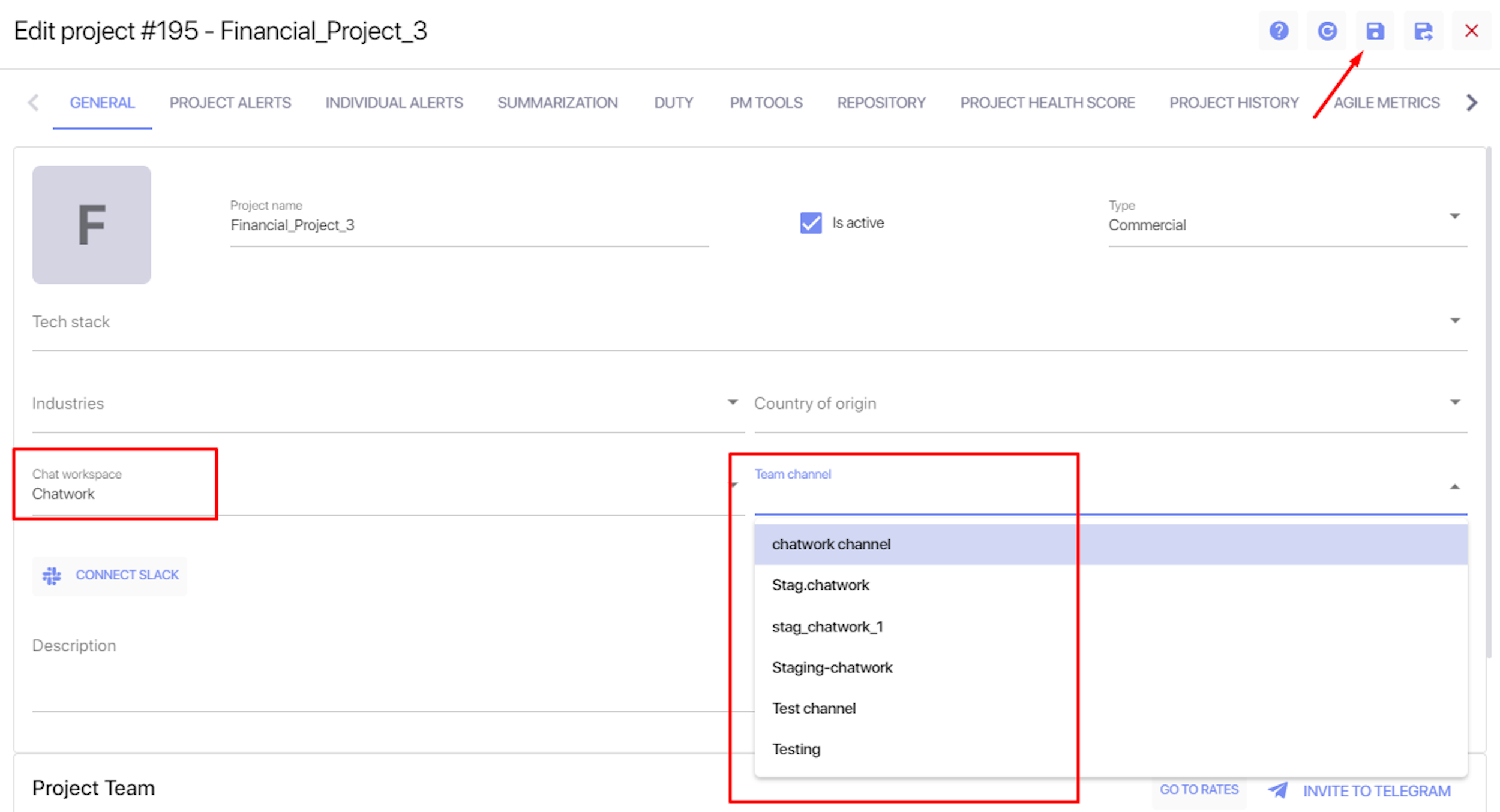Select the chatwork channel option
1500x812 pixels.
coord(1111,545)
